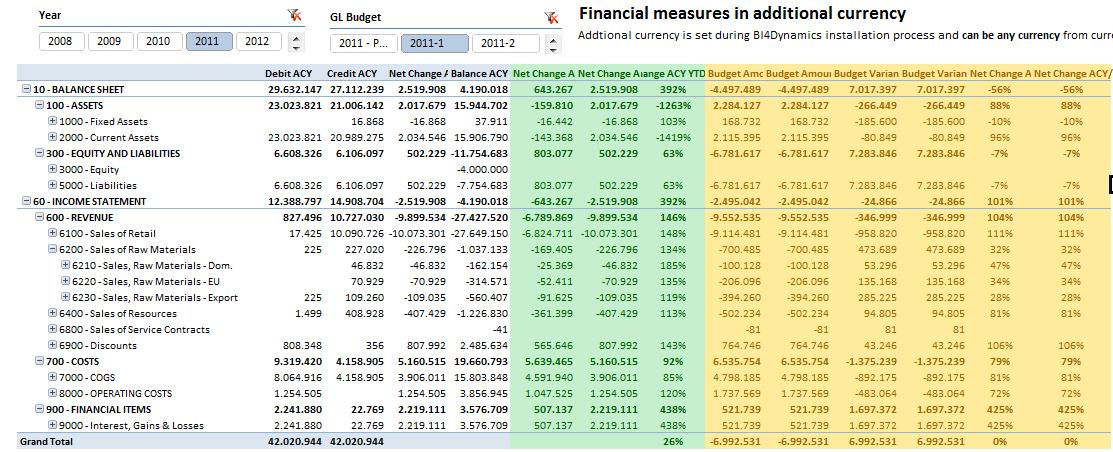This screenshot has width=1113, height=452.
Task: Click Financial measures in additional currency heading
Action: (x=742, y=13)
